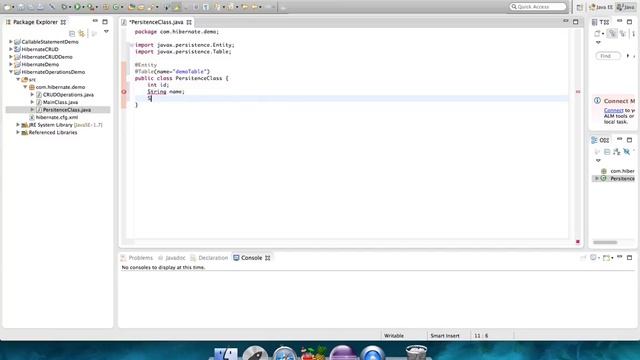
Task: Click Collapse All in Outline view
Action: [607, 152]
